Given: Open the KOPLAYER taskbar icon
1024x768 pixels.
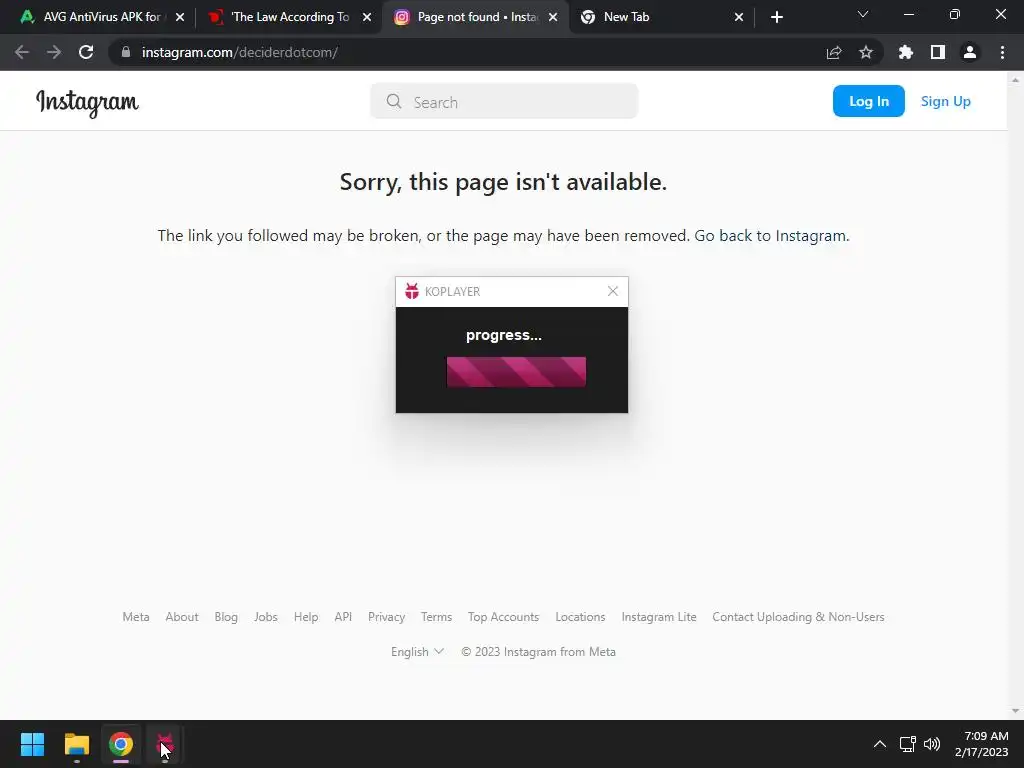Looking at the screenshot, I should pos(165,744).
